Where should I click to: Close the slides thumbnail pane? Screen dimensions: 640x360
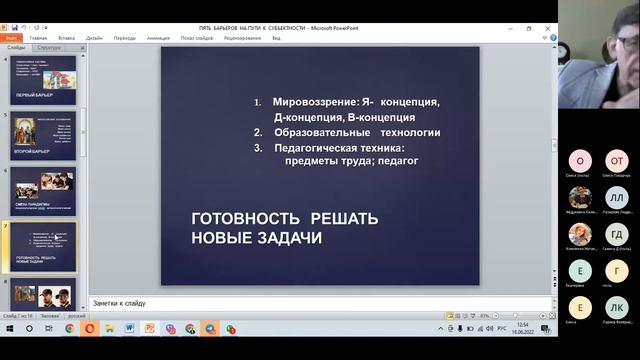(x=82, y=48)
